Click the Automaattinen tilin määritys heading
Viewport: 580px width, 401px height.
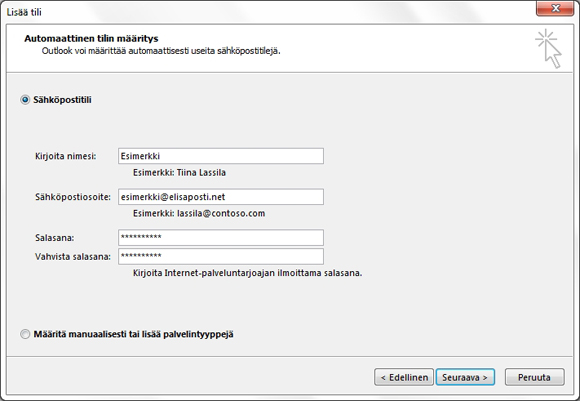[91, 38]
